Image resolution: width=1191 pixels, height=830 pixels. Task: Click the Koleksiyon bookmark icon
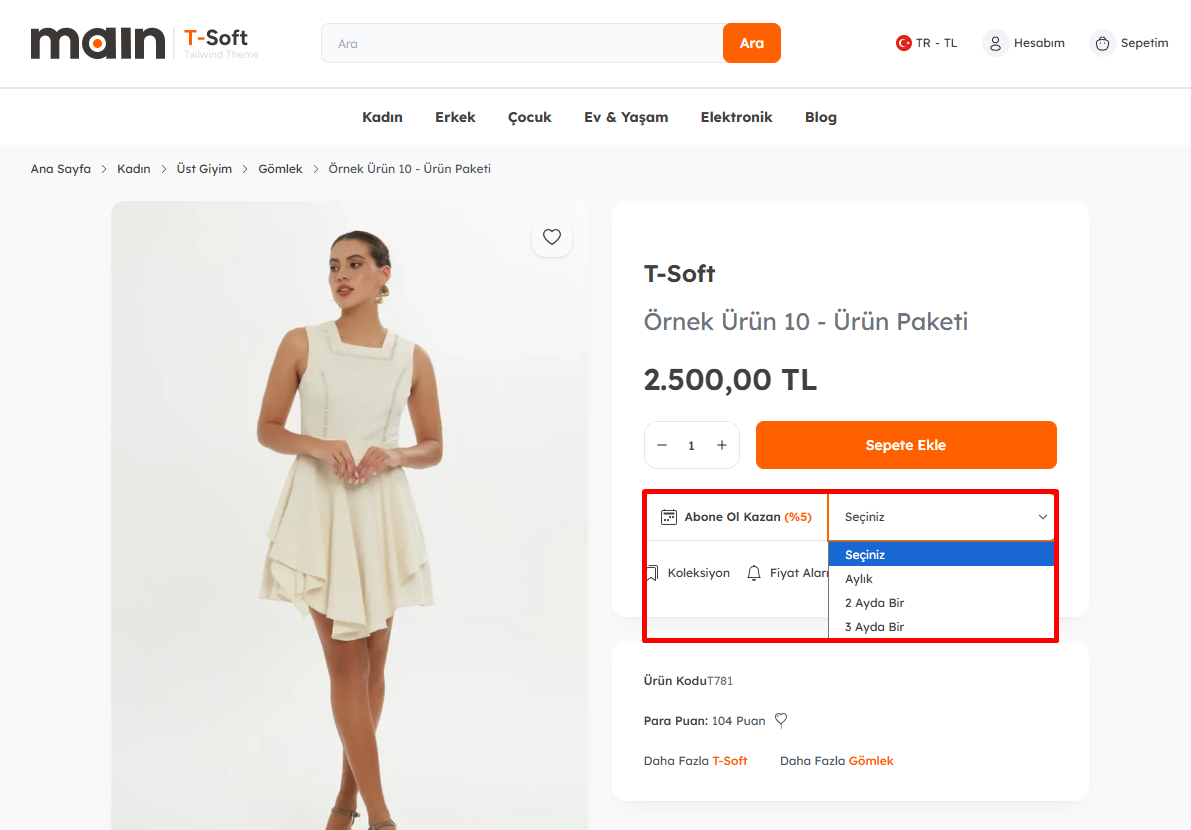[652, 573]
